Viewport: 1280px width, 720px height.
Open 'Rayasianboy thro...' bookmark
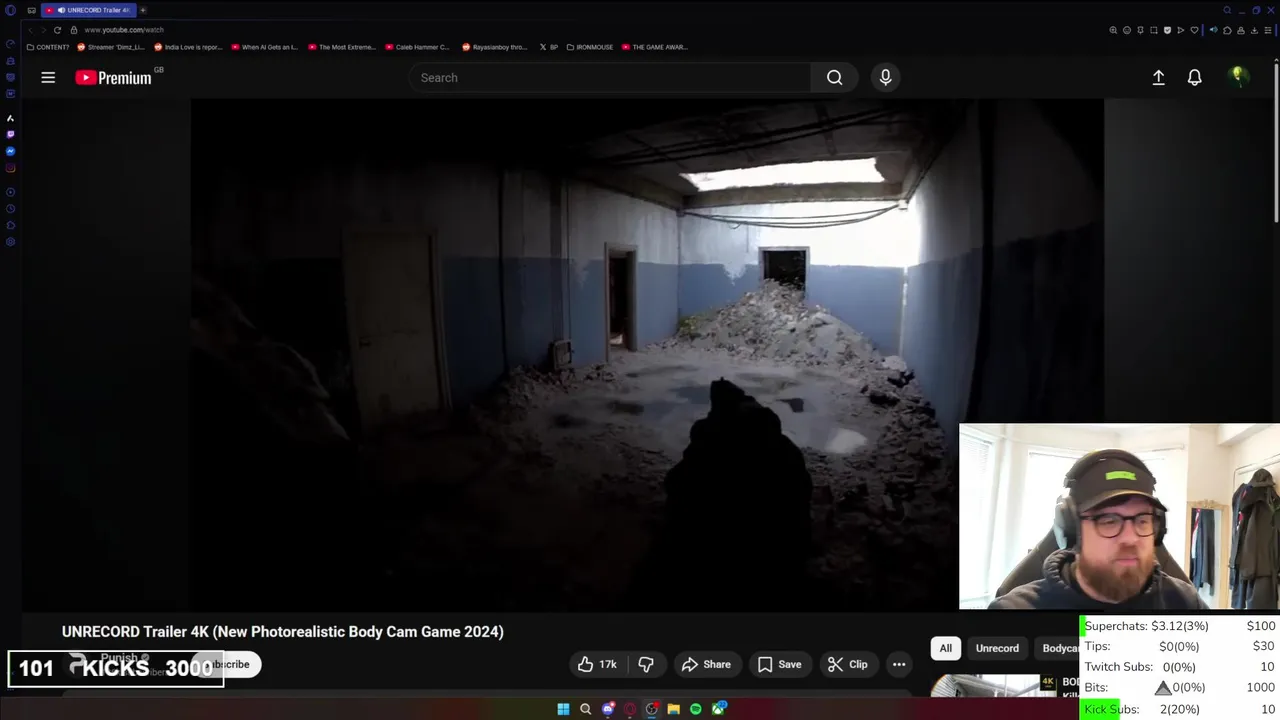(495, 47)
